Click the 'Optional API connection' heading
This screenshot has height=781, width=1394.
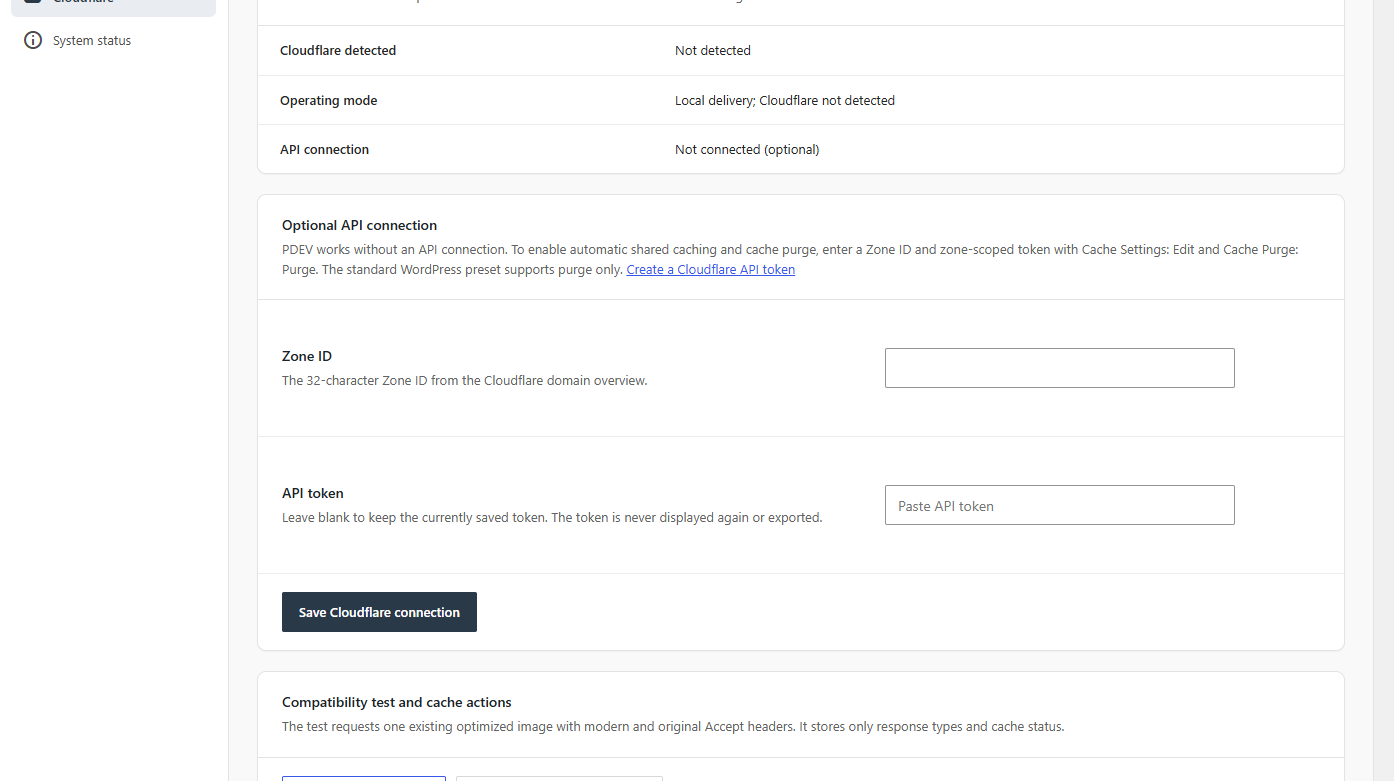[x=360, y=226]
